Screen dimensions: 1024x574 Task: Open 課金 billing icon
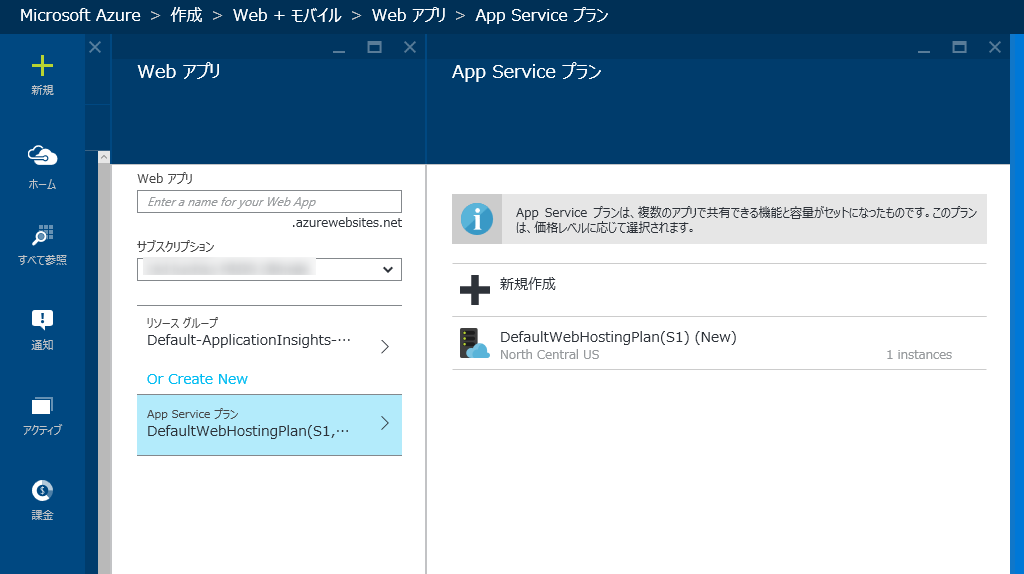42,490
